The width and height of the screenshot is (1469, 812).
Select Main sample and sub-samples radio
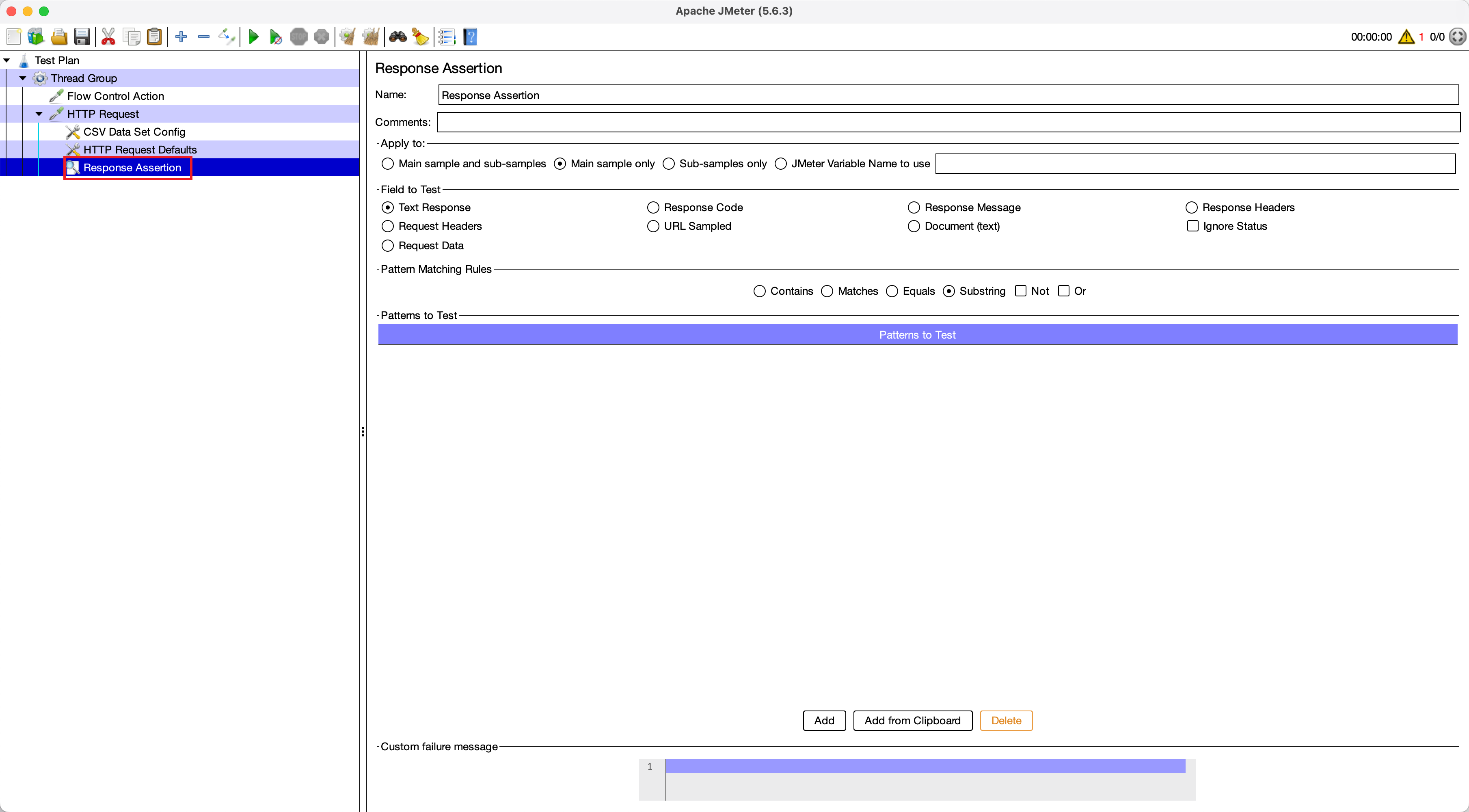388,164
